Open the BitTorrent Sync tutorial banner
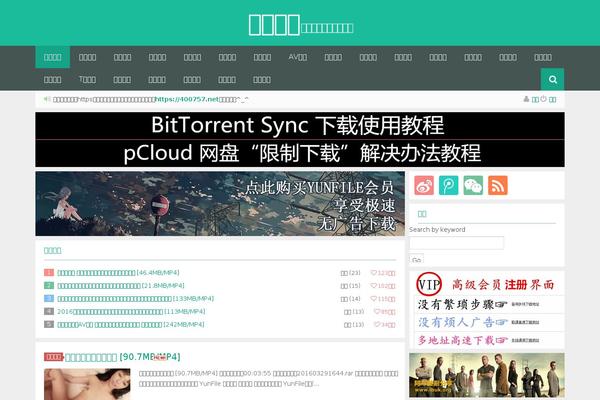The image size is (600, 400). pos(300,126)
